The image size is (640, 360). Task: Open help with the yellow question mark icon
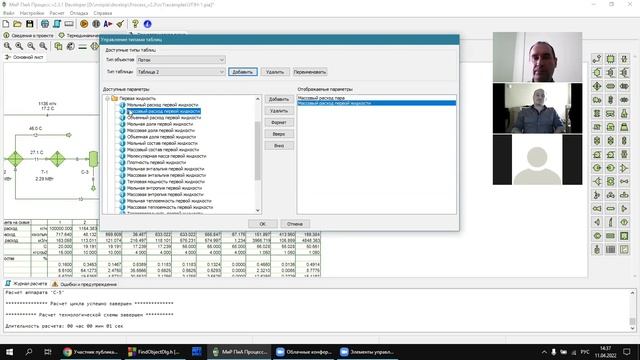135,24
